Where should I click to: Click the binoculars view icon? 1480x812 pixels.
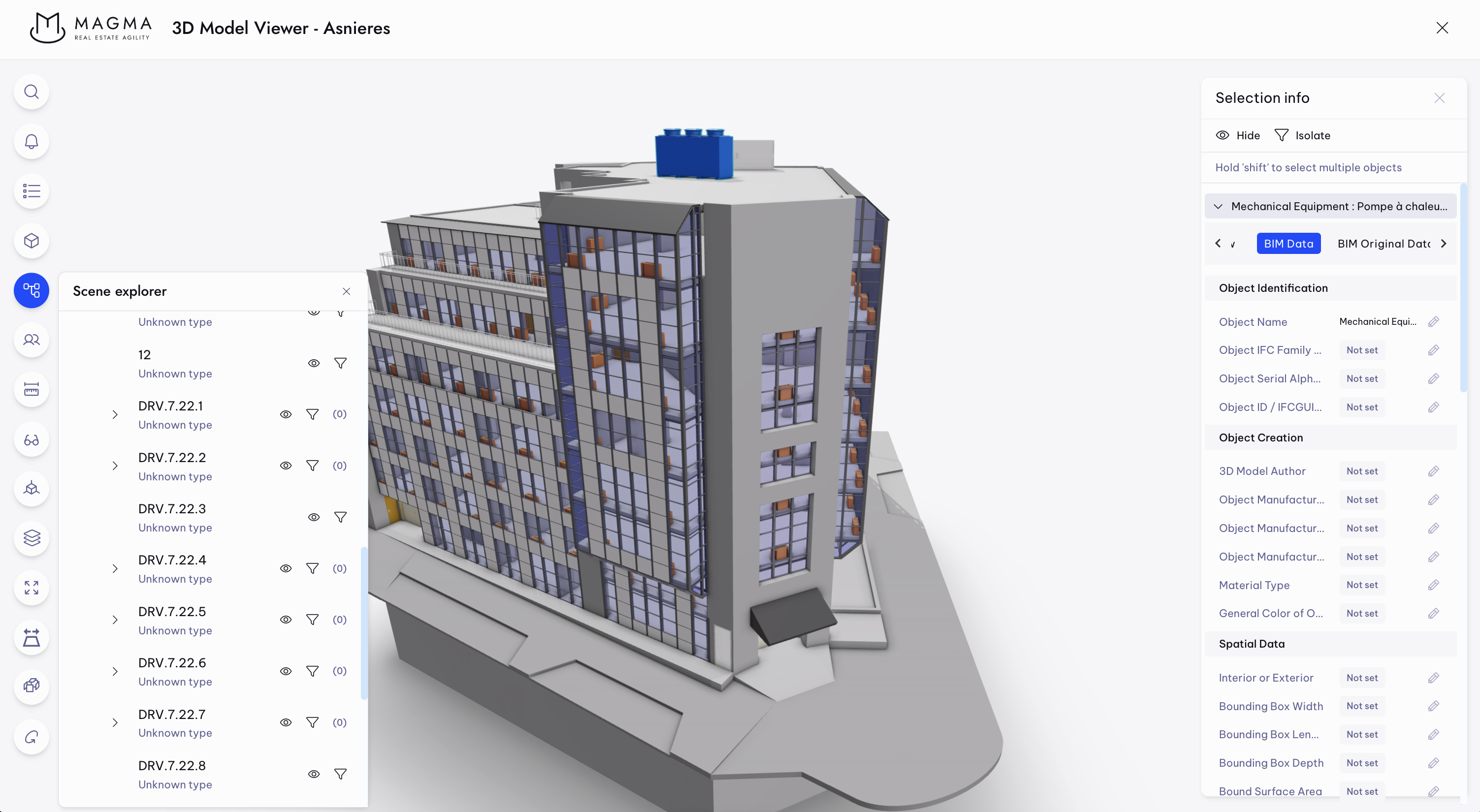(x=32, y=440)
